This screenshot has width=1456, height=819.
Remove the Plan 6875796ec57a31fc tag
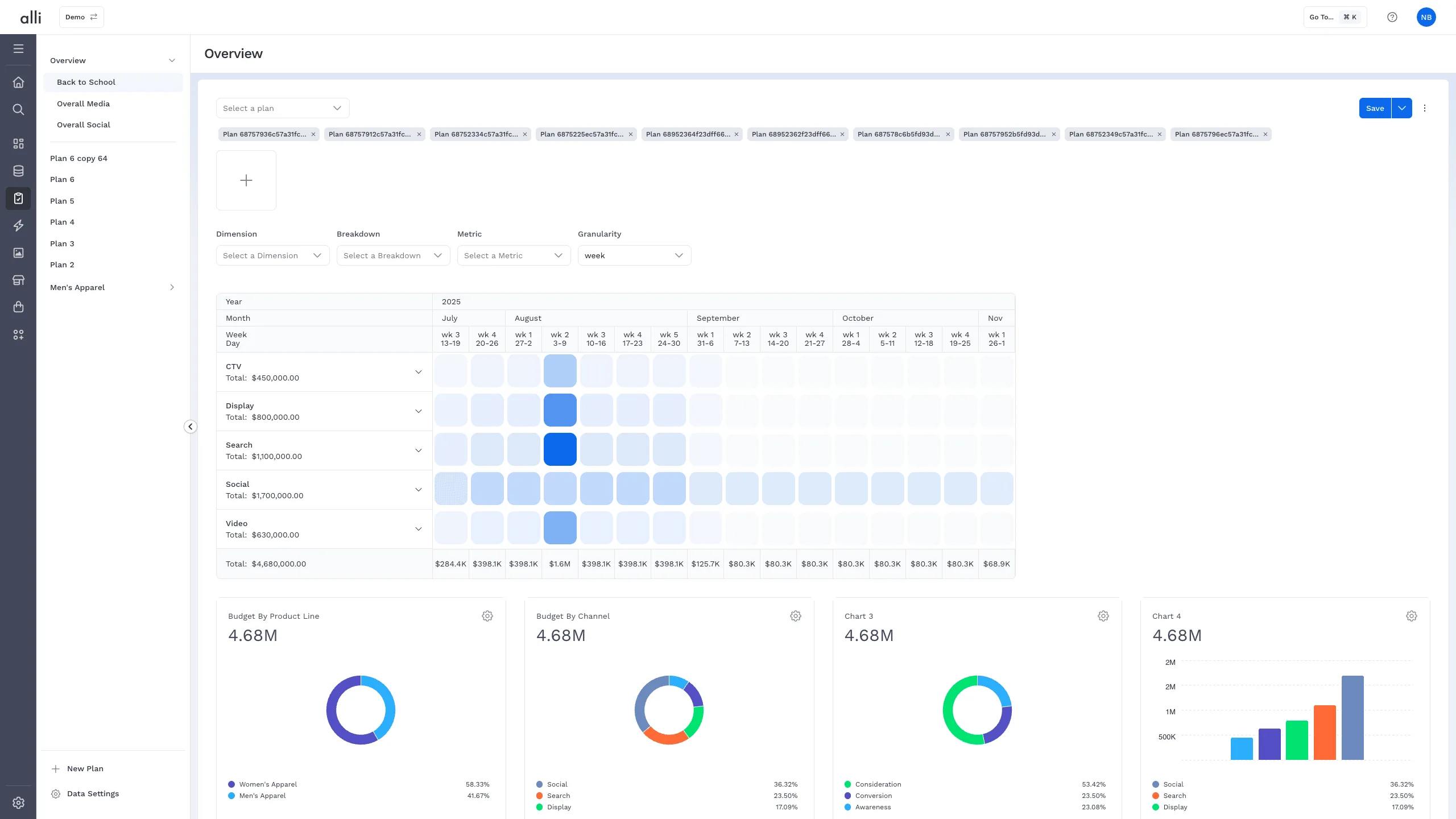[x=1265, y=134]
